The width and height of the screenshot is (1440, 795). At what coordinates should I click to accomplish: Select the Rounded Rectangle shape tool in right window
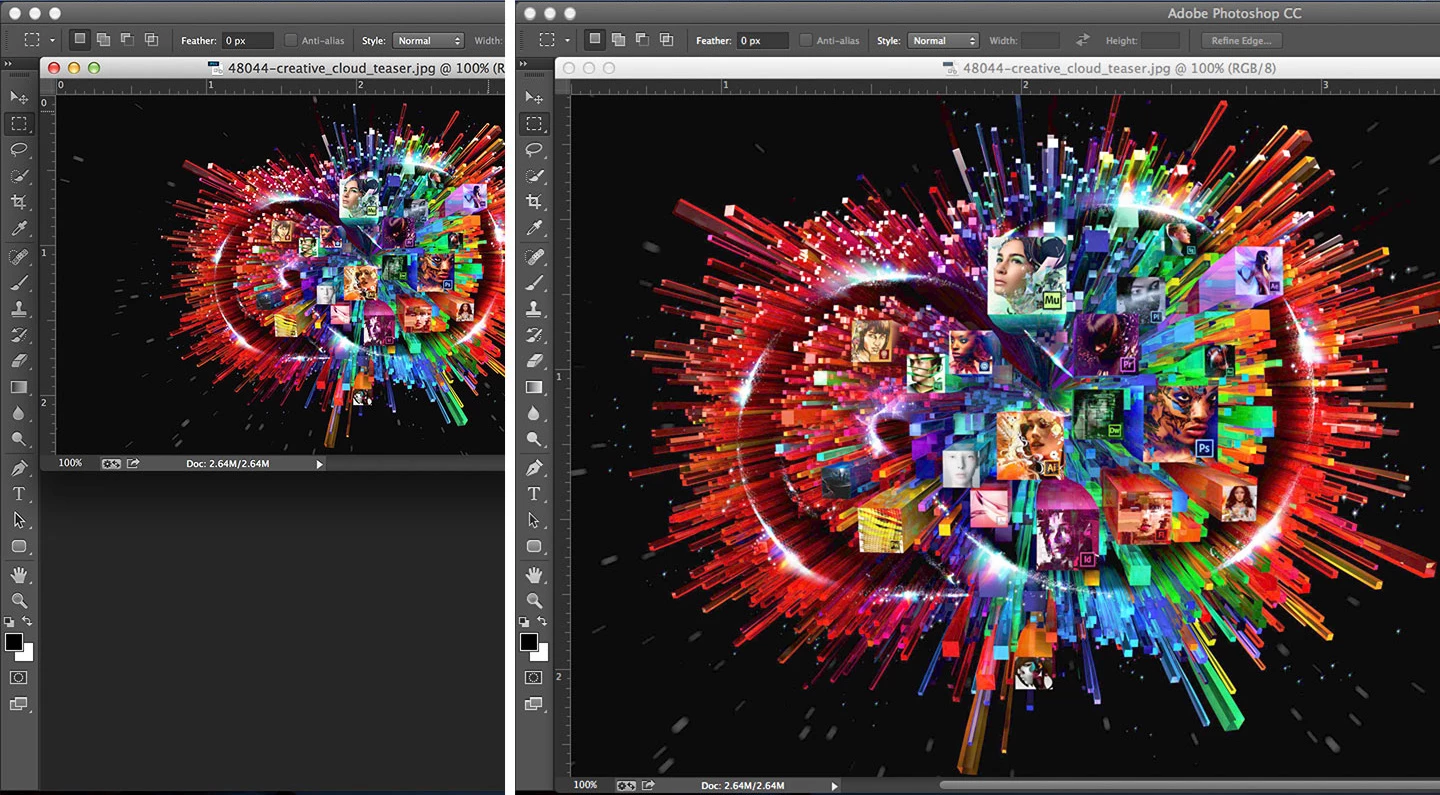(x=534, y=546)
